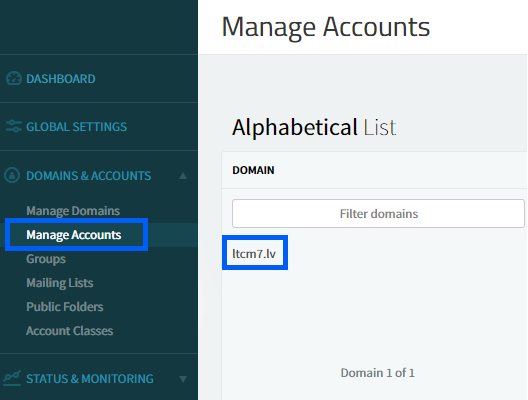
Task: Click the Global Settings sliders icon
Action: point(14,127)
